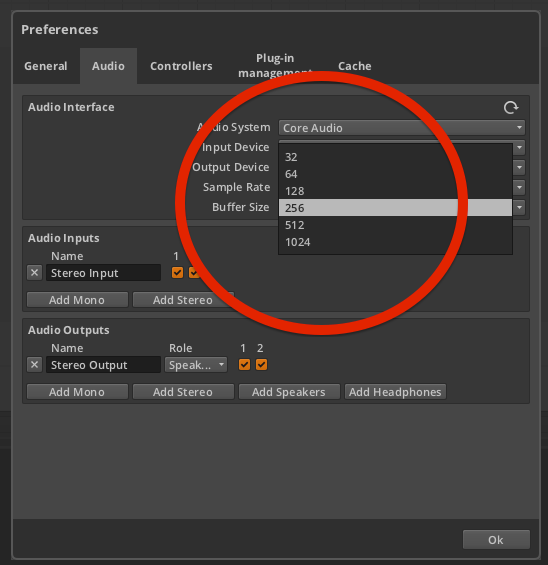Toggle Stereo Output channel 1 checkbox
This screenshot has width=548, height=565.
tap(244, 364)
